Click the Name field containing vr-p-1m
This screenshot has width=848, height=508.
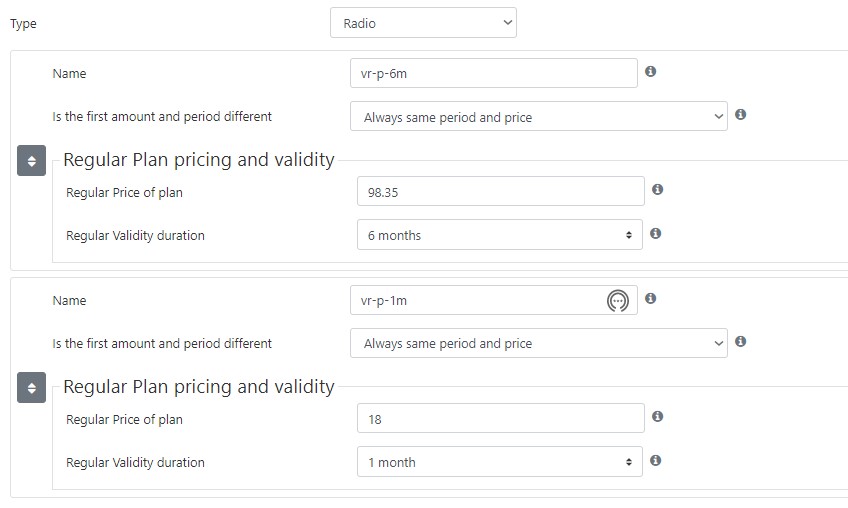[494, 300]
